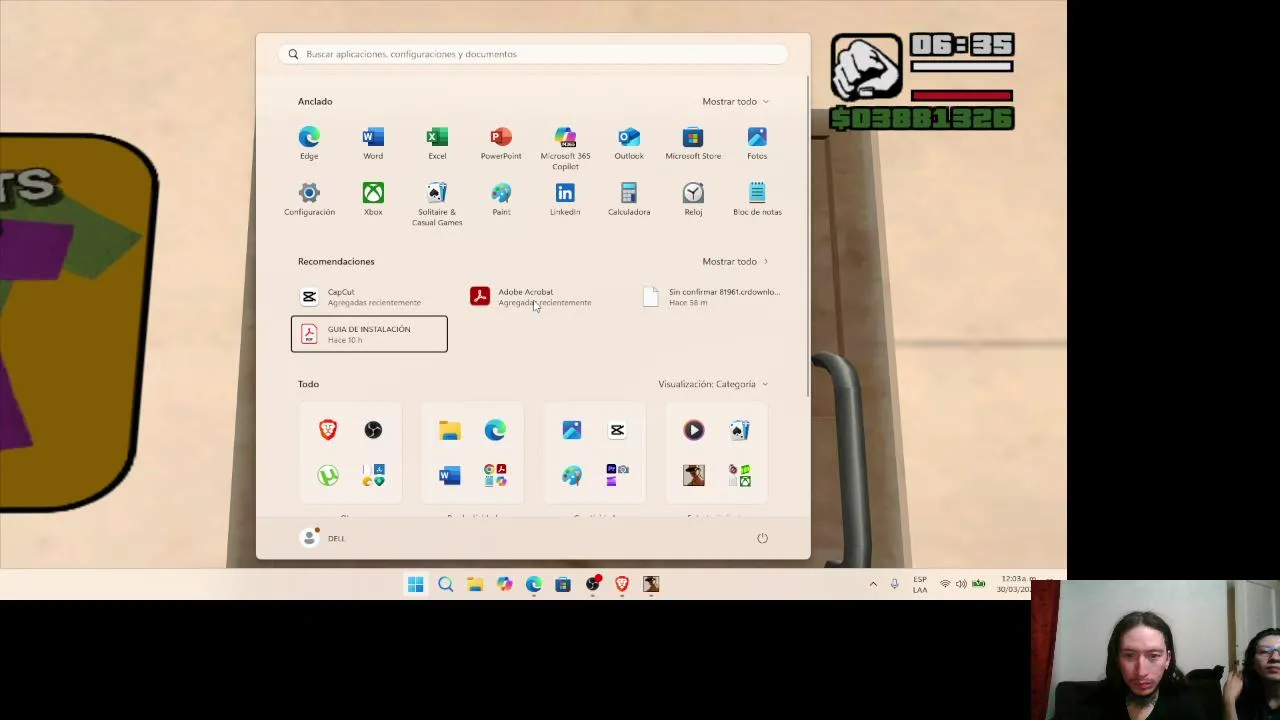
Task: Open Edge icon in Todo categories
Action: coord(495,430)
